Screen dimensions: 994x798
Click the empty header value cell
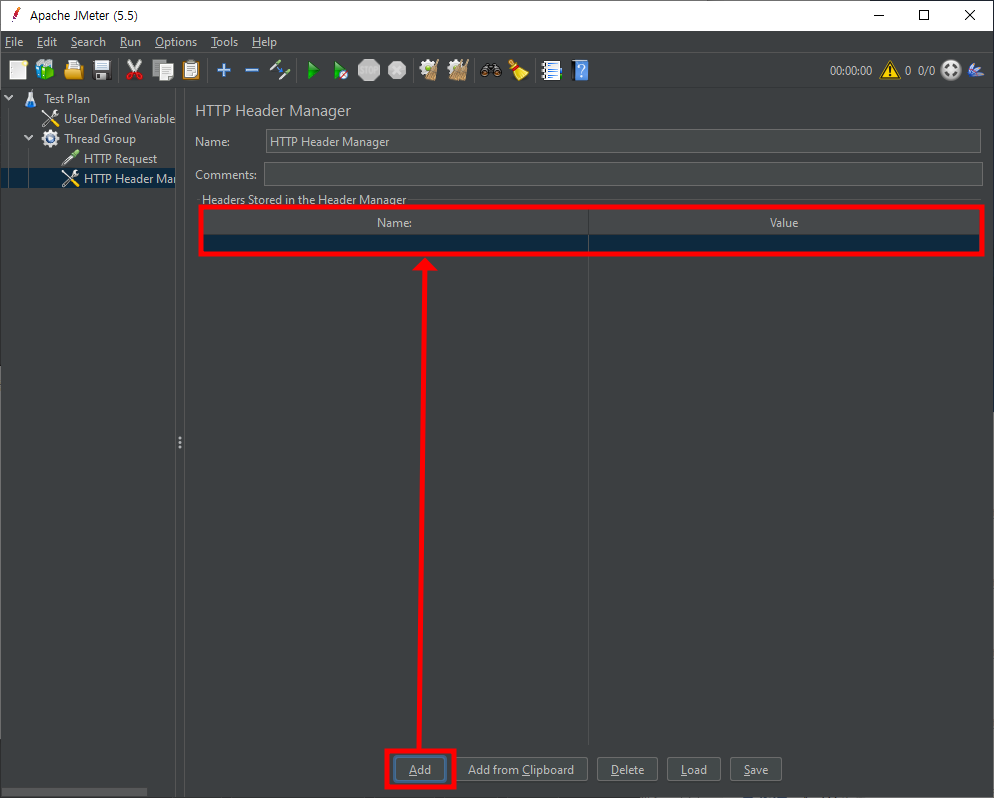tap(784, 243)
